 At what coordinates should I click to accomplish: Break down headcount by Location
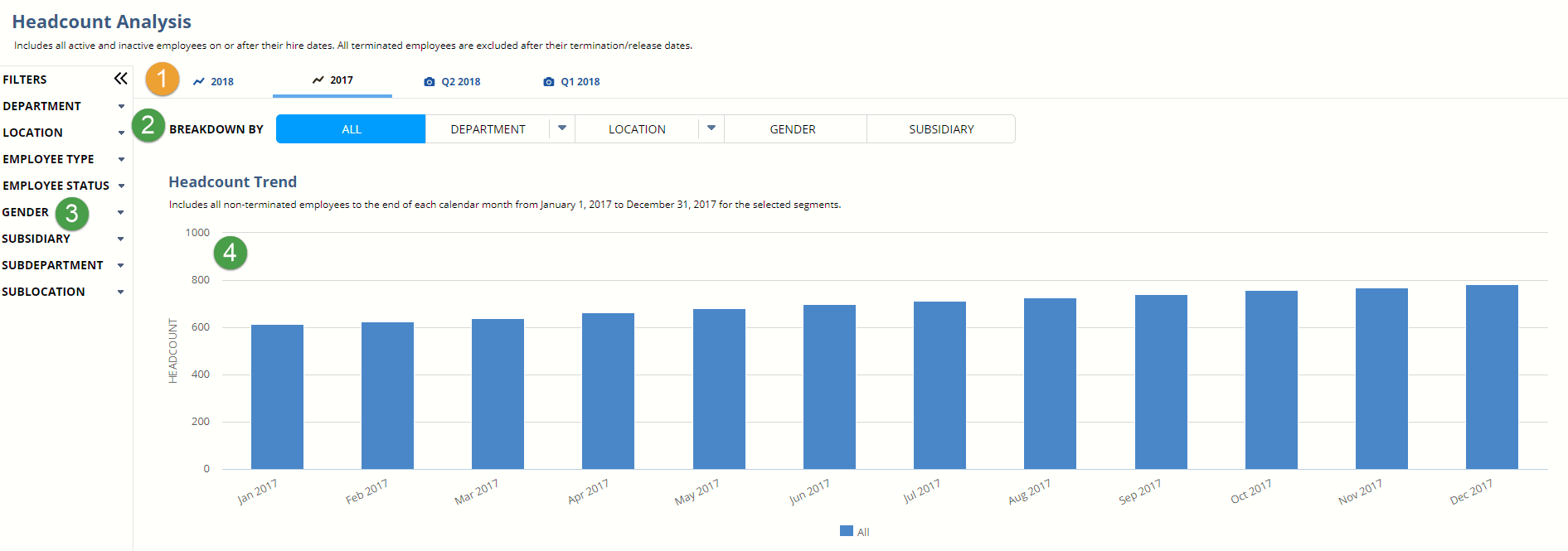(x=637, y=129)
